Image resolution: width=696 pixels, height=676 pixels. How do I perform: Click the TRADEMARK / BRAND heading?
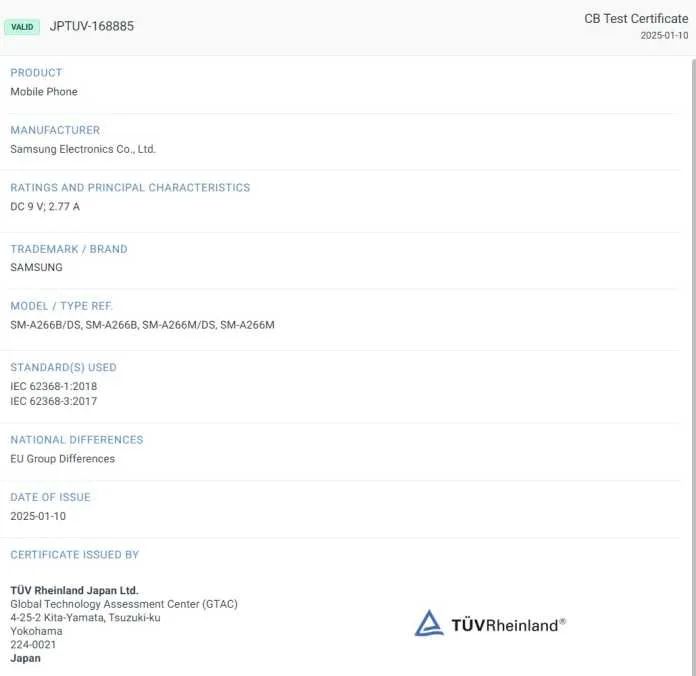[69, 249]
